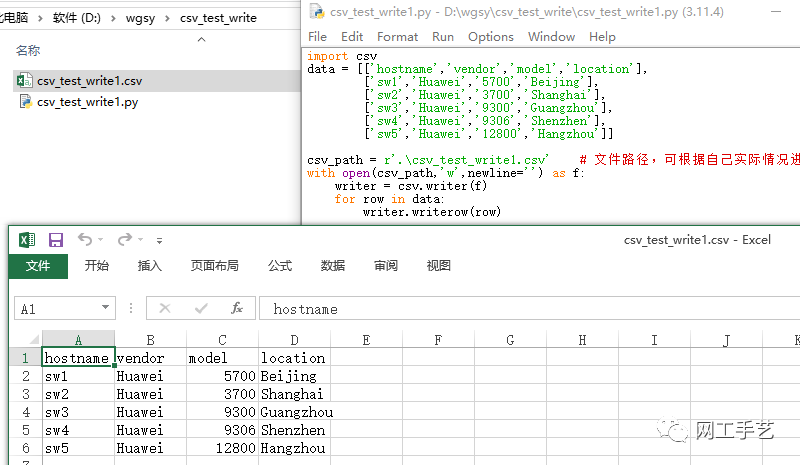Image resolution: width=800 pixels, height=465 pixels.
Task: Click the sort arrow above 名称 column
Action: coord(202,39)
